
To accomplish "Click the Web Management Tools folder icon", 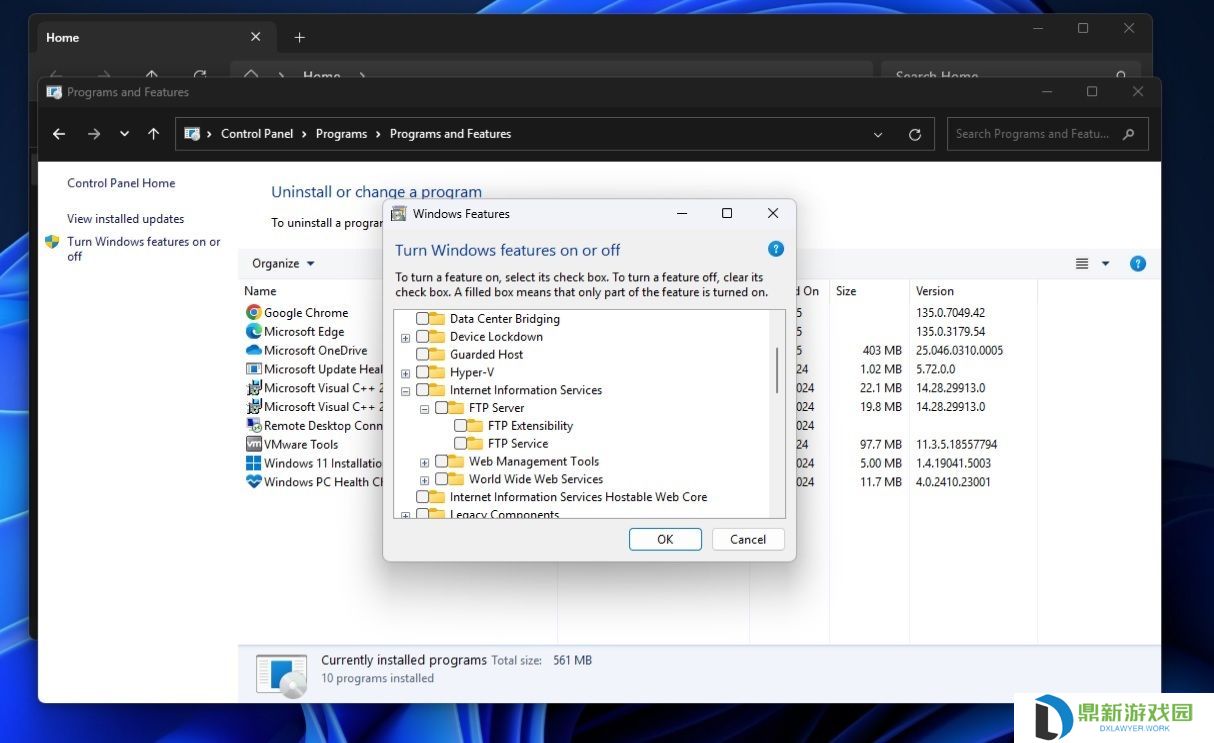I will click(x=455, y=461).
